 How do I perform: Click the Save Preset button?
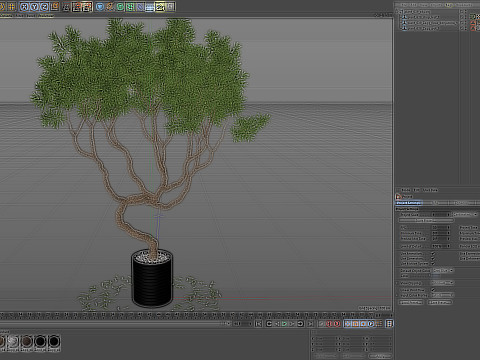(x=440, y=302)
